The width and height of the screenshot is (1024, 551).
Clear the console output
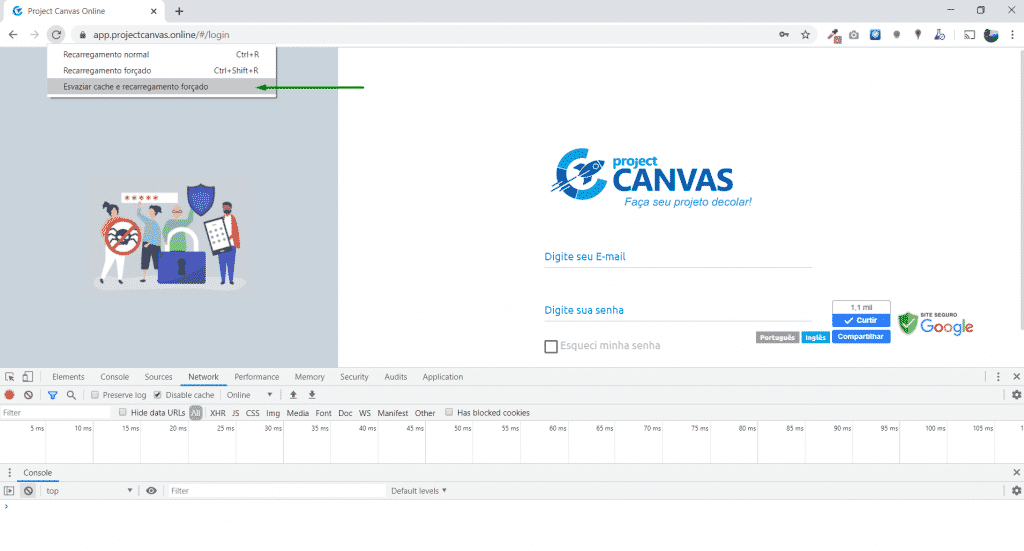click(x=28, y=491)
